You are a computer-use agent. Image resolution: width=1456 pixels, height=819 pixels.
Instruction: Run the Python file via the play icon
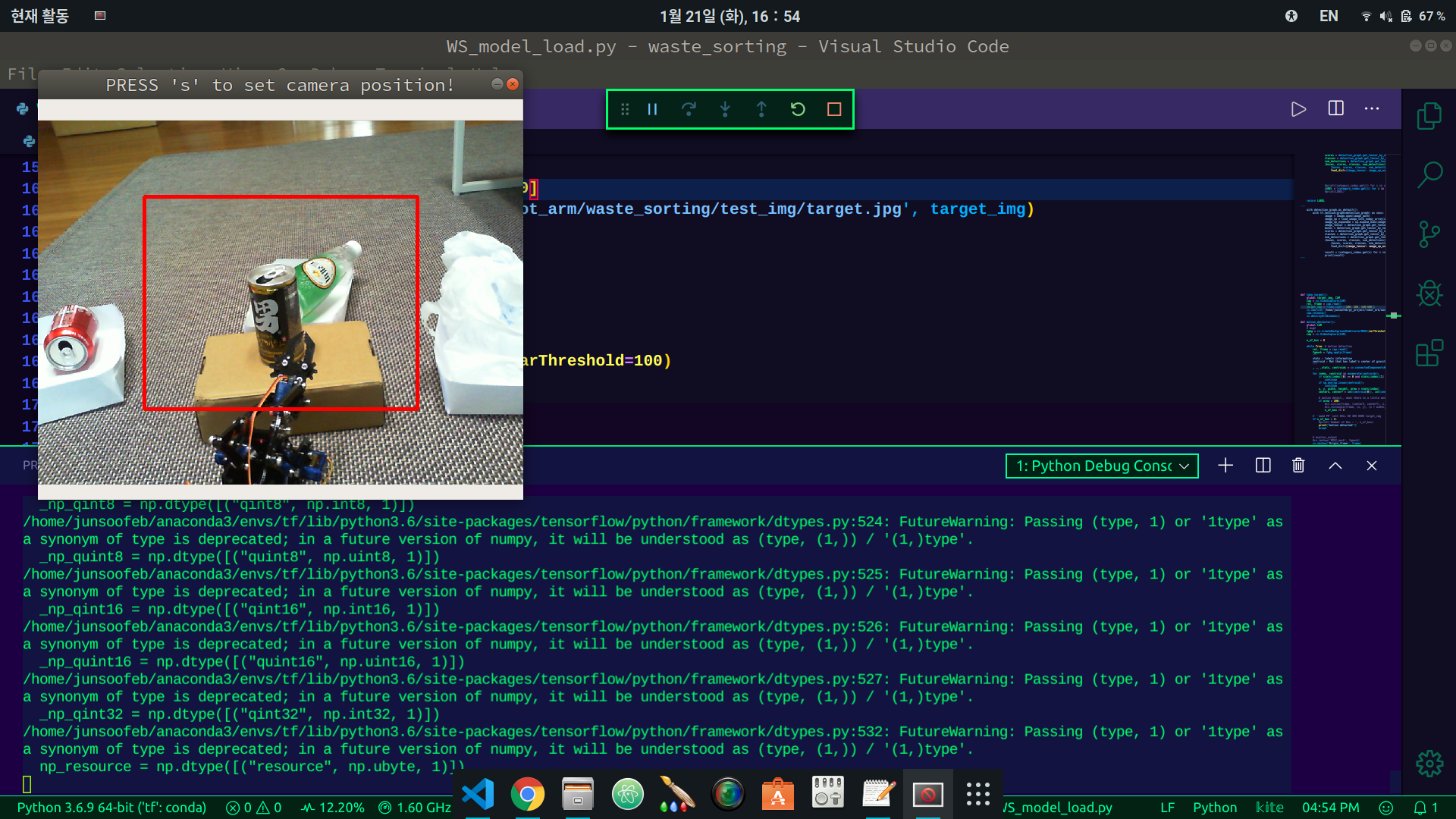click(1298, 108)
